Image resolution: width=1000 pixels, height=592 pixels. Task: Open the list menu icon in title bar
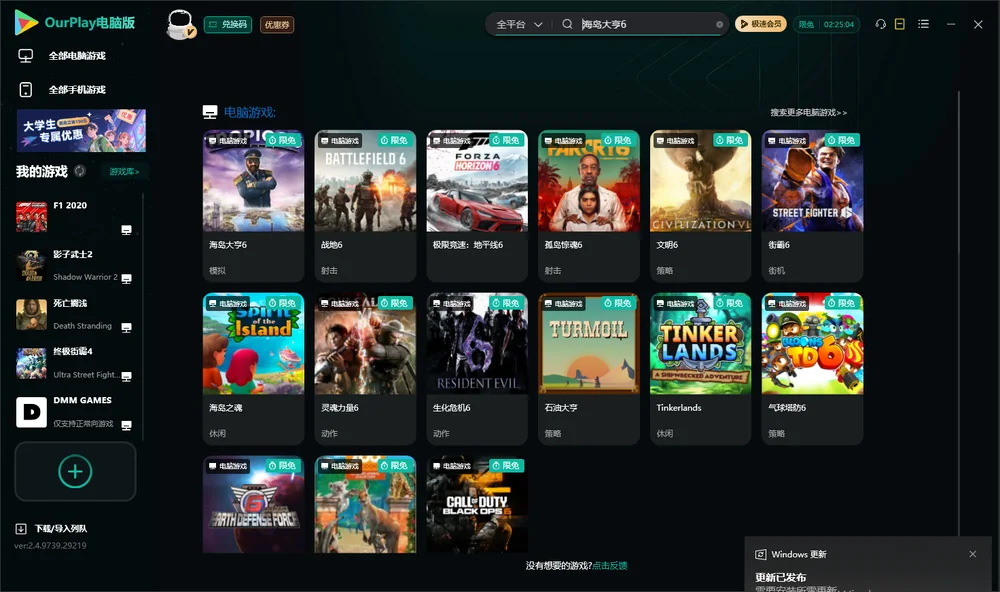(x=923, y=24)
